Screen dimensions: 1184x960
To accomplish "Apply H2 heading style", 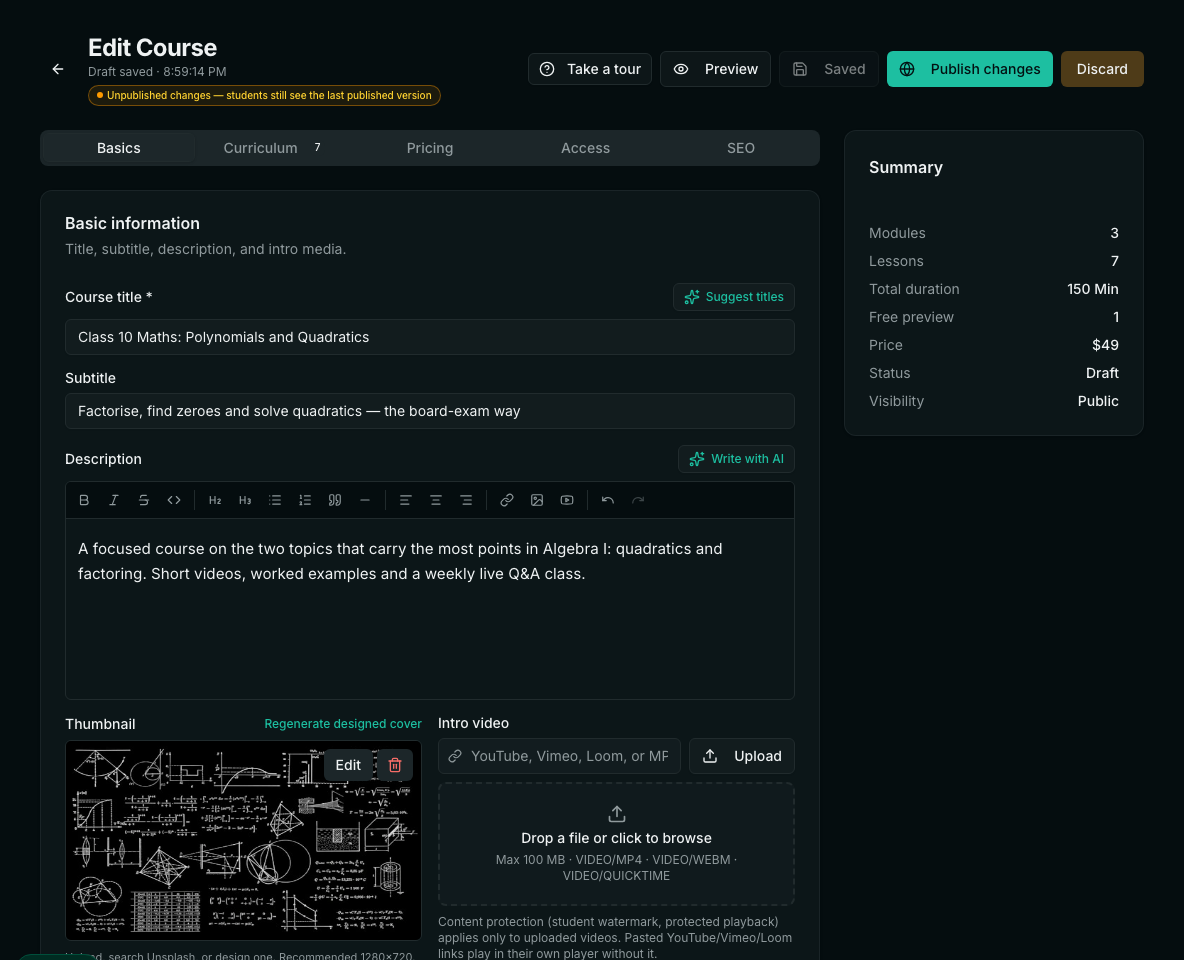I will [214, 500].
